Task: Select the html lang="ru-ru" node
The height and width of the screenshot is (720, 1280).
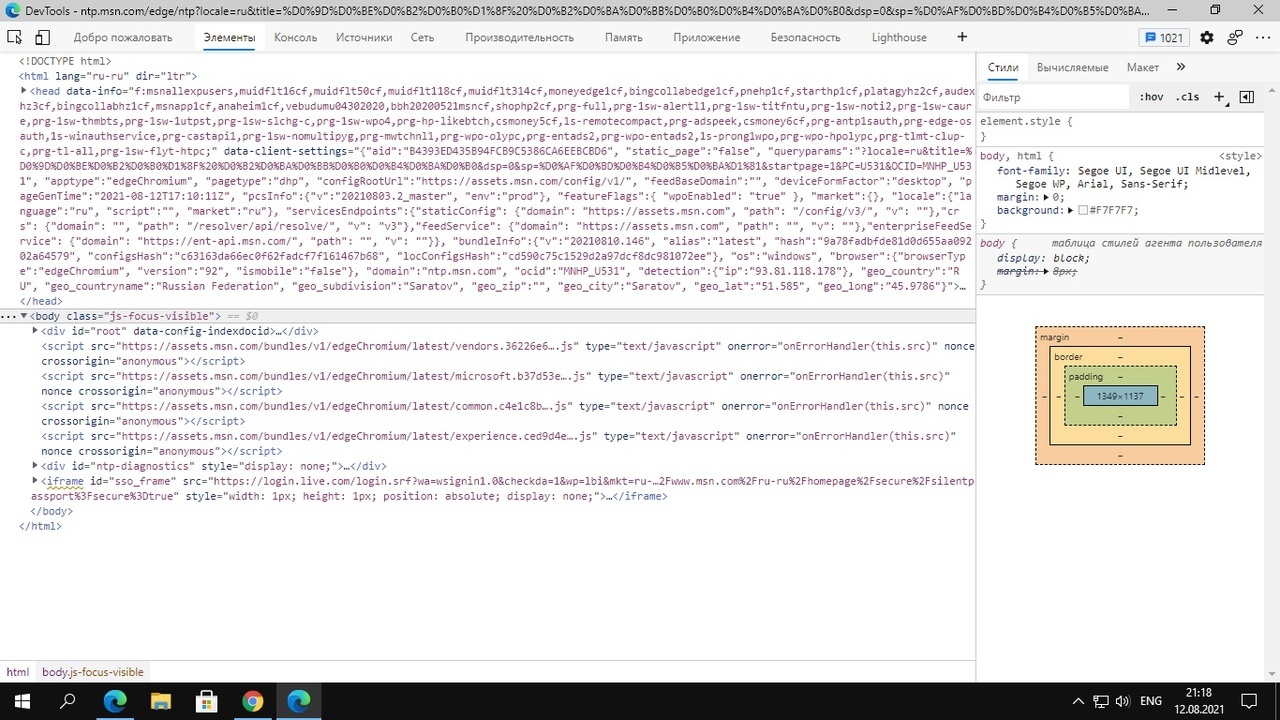Action: tap(108, 76)
